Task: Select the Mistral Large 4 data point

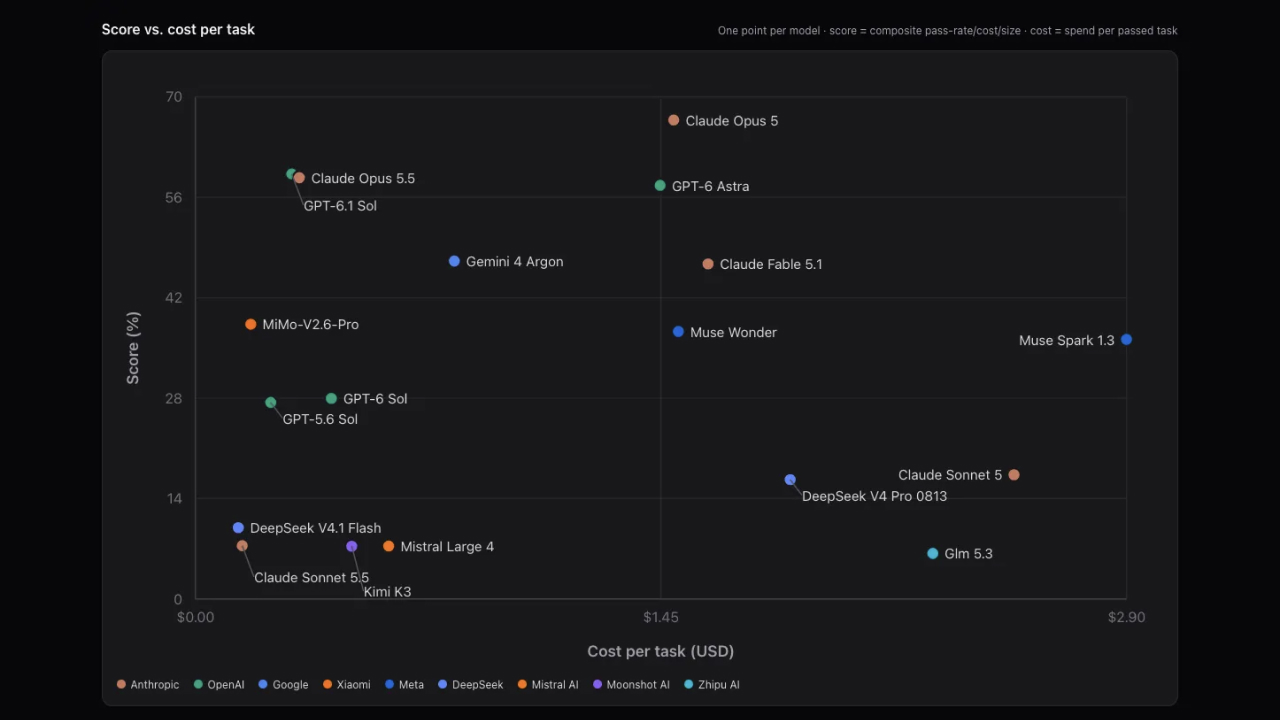Action: 389,546
